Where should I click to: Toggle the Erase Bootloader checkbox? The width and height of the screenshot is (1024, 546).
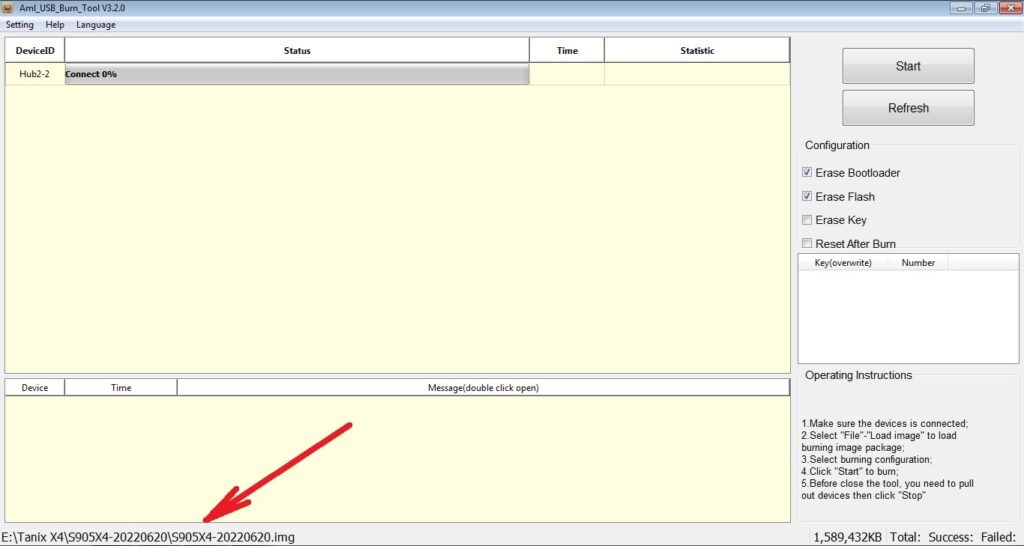[807, 172]
